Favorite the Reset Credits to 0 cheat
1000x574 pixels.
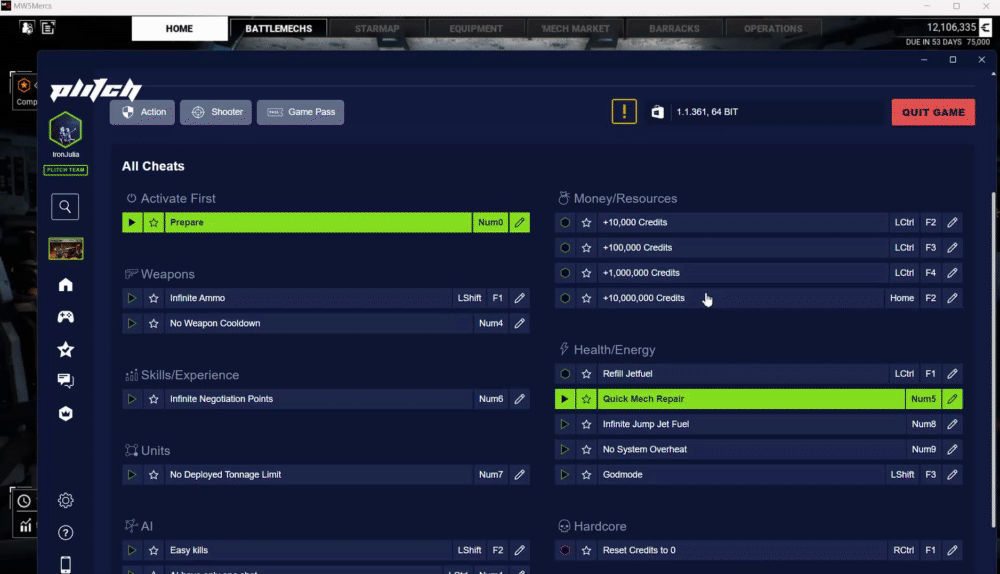[x=586, y=550]
